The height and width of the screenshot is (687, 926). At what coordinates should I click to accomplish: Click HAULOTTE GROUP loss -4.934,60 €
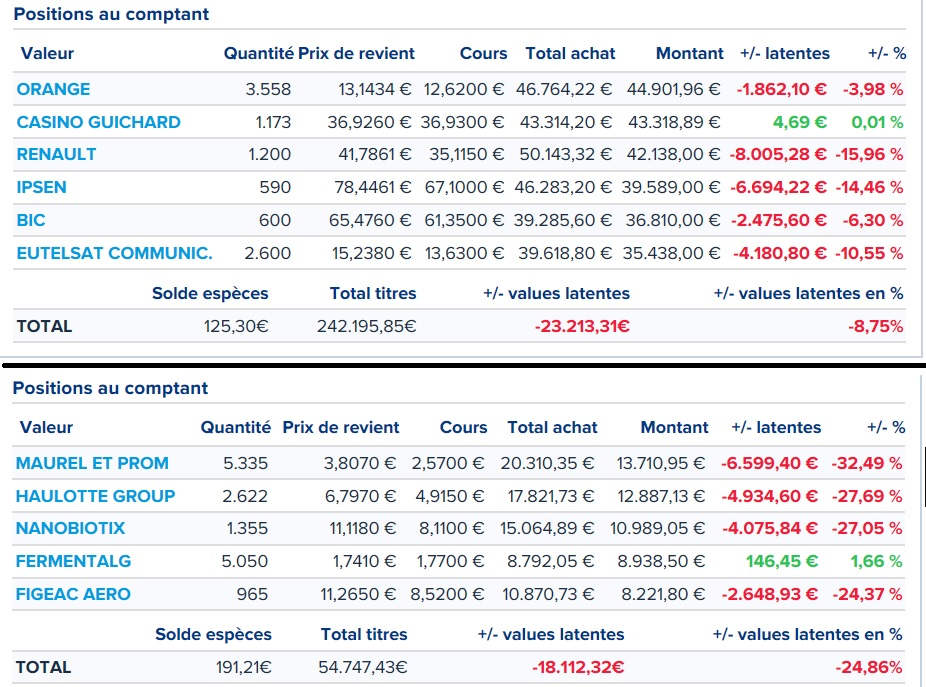(x=770, y=496)
